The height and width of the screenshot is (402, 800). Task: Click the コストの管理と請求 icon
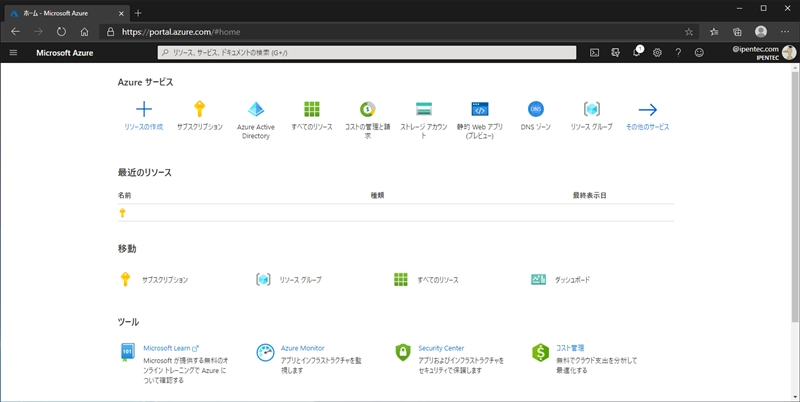tap(368, 110)
